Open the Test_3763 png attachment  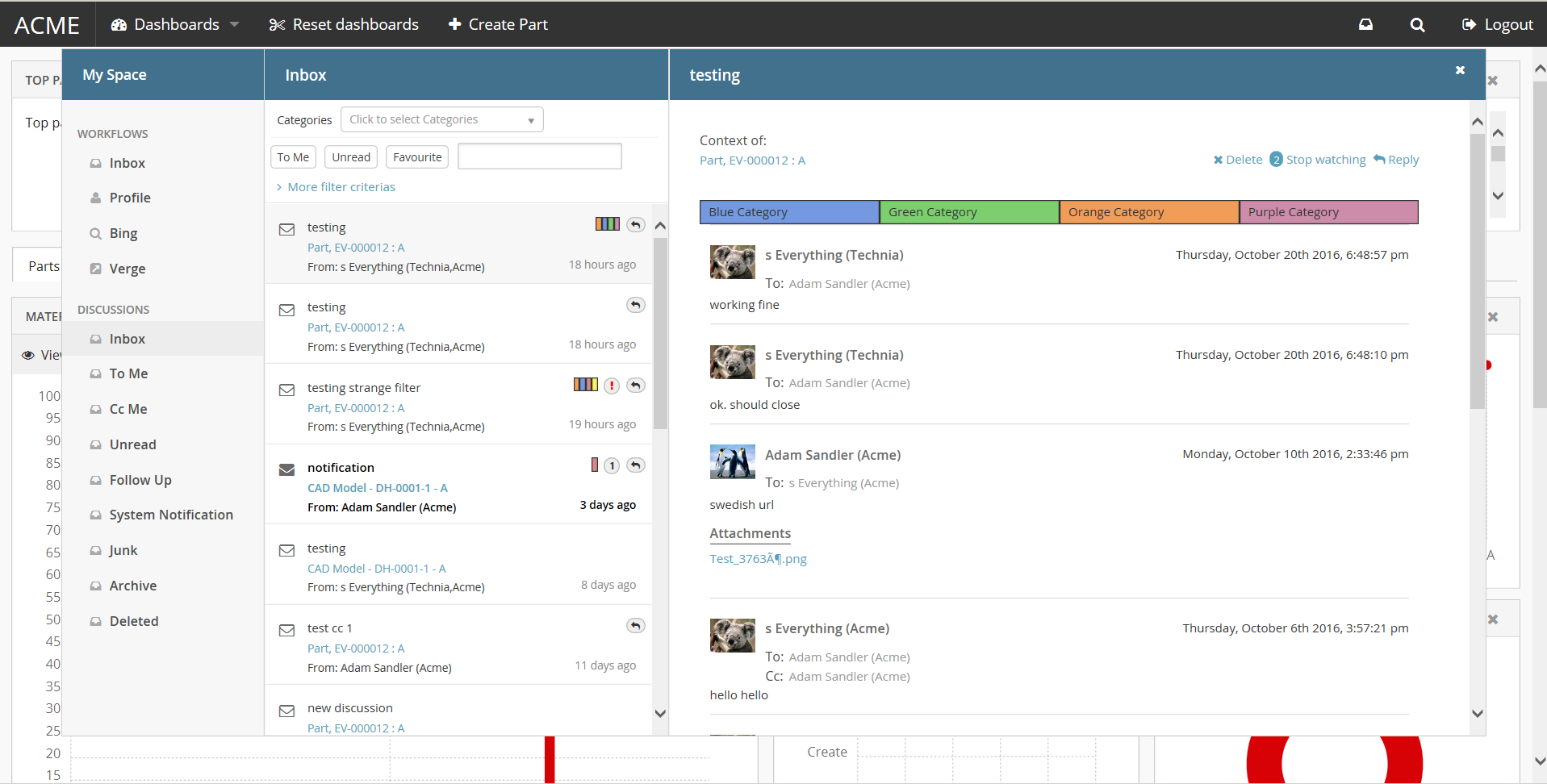758,559
